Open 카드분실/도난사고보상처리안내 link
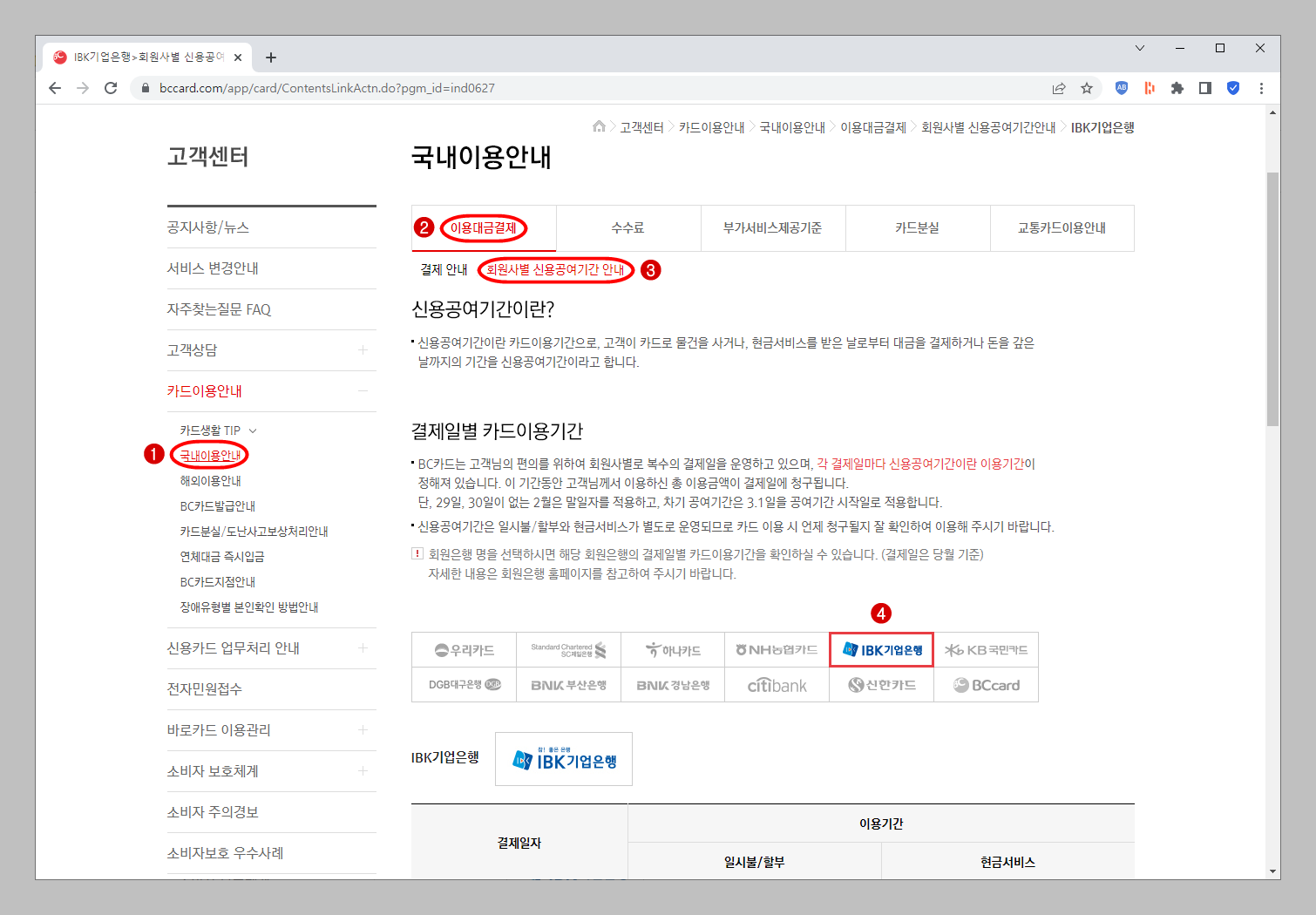 254,532
